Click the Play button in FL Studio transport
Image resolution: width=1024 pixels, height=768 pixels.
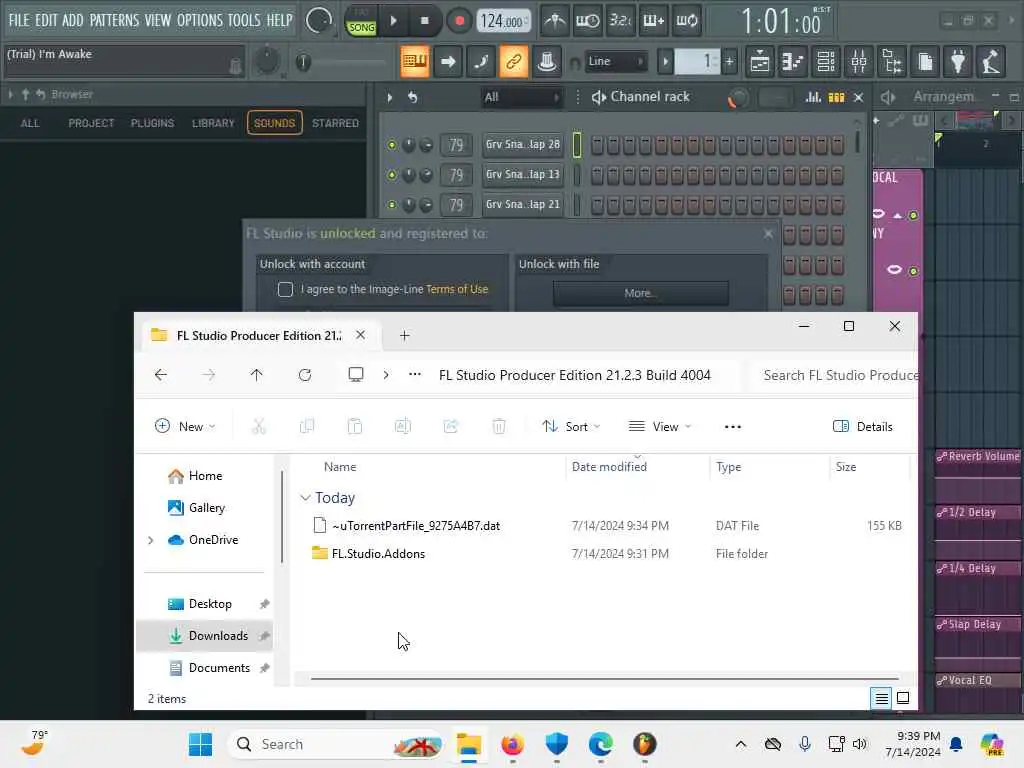(x=393, y=21)
